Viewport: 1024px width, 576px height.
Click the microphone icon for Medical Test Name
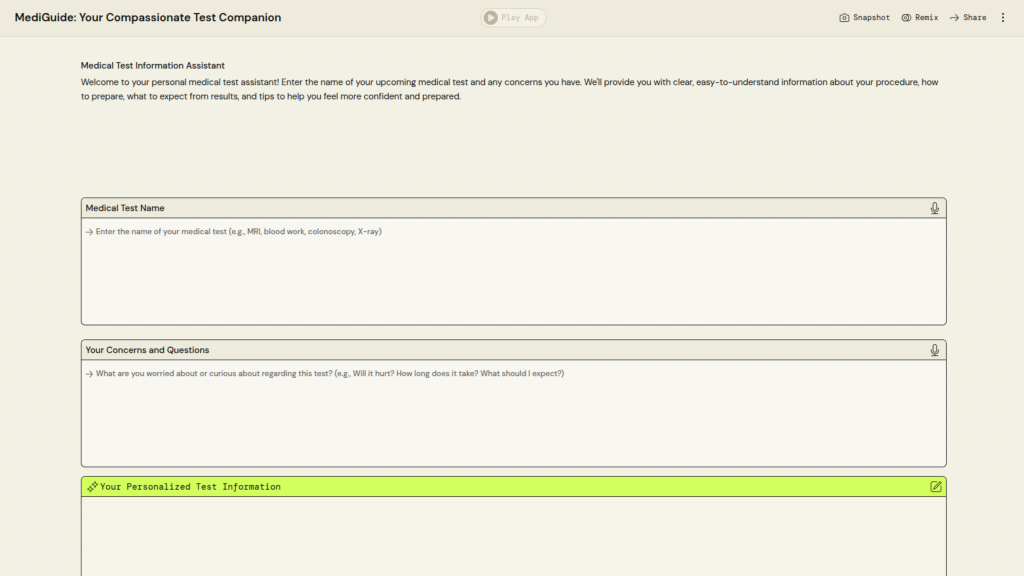point(934,208)
